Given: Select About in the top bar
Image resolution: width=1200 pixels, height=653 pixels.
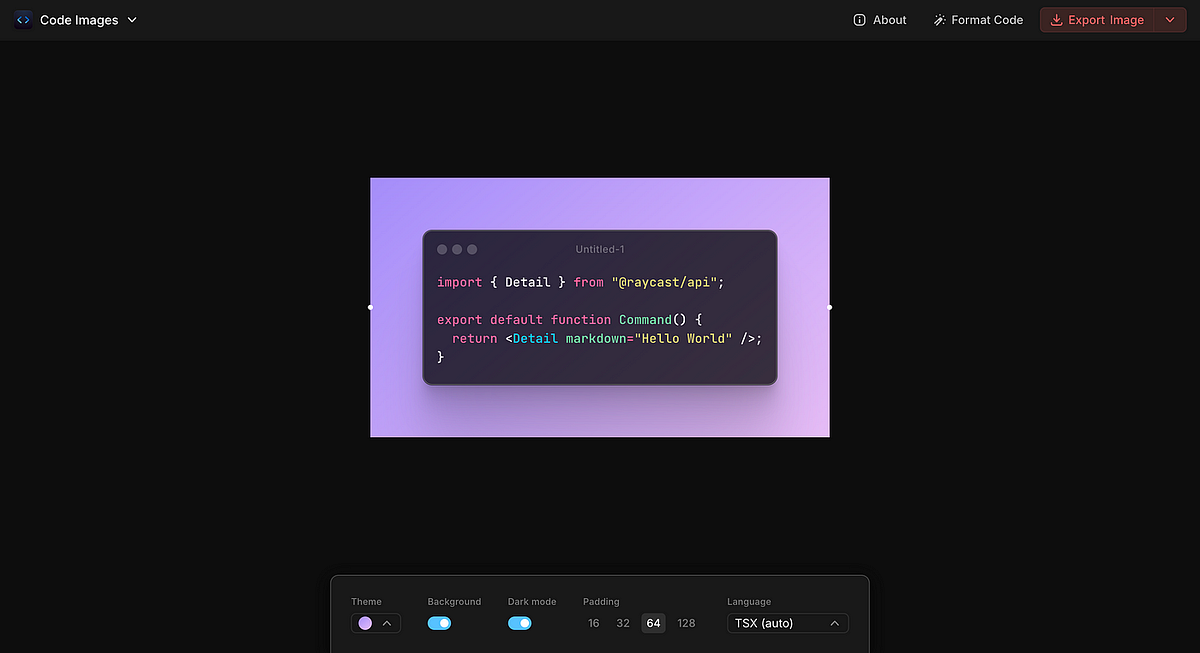Looking at the screenshot, I should [888, 19].
